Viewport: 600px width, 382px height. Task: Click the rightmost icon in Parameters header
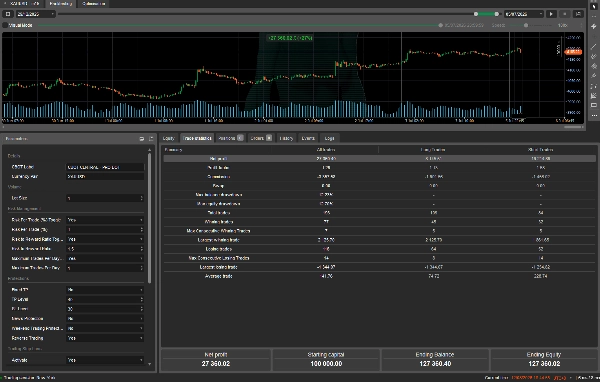tap(151, 139)
